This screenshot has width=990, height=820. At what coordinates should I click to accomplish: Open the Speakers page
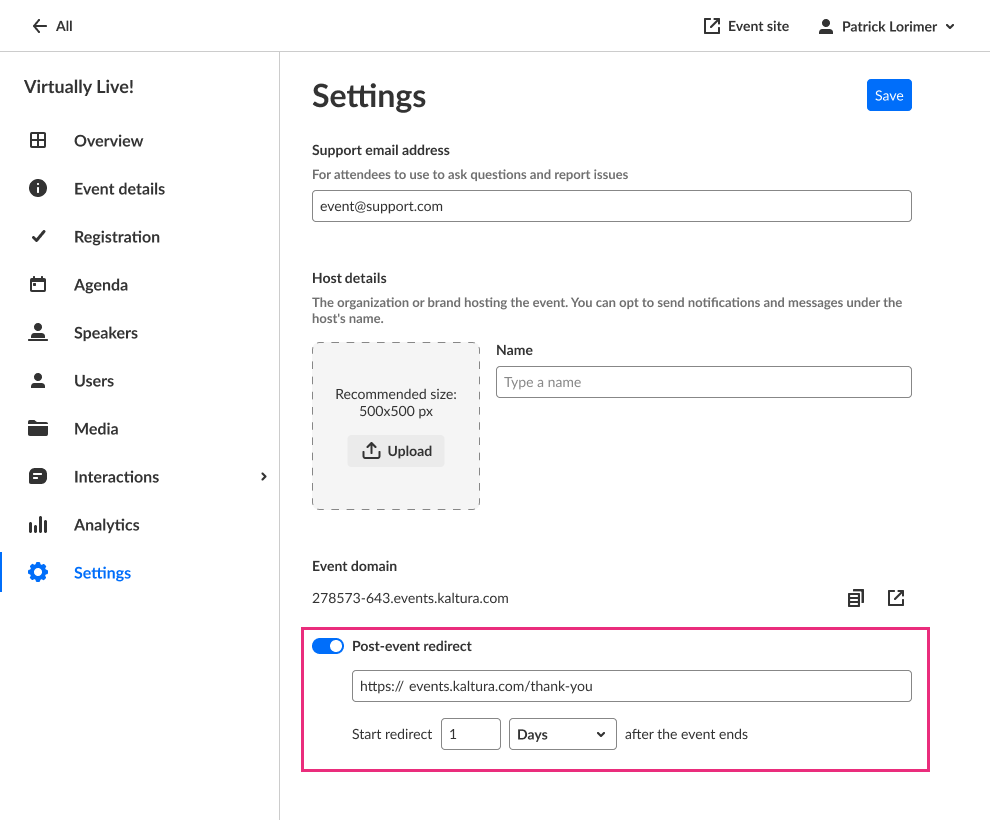click(x=105, y=333)
